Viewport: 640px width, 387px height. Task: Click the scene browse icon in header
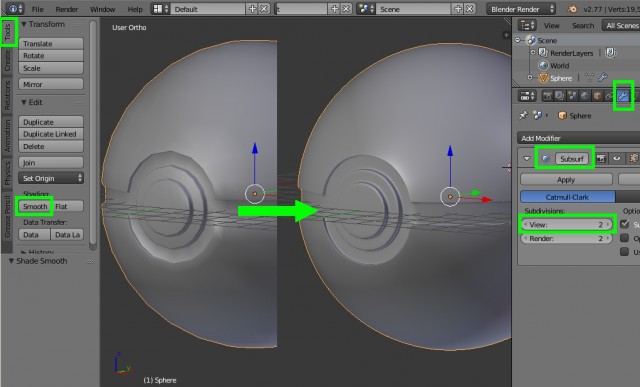click(366, 9)
